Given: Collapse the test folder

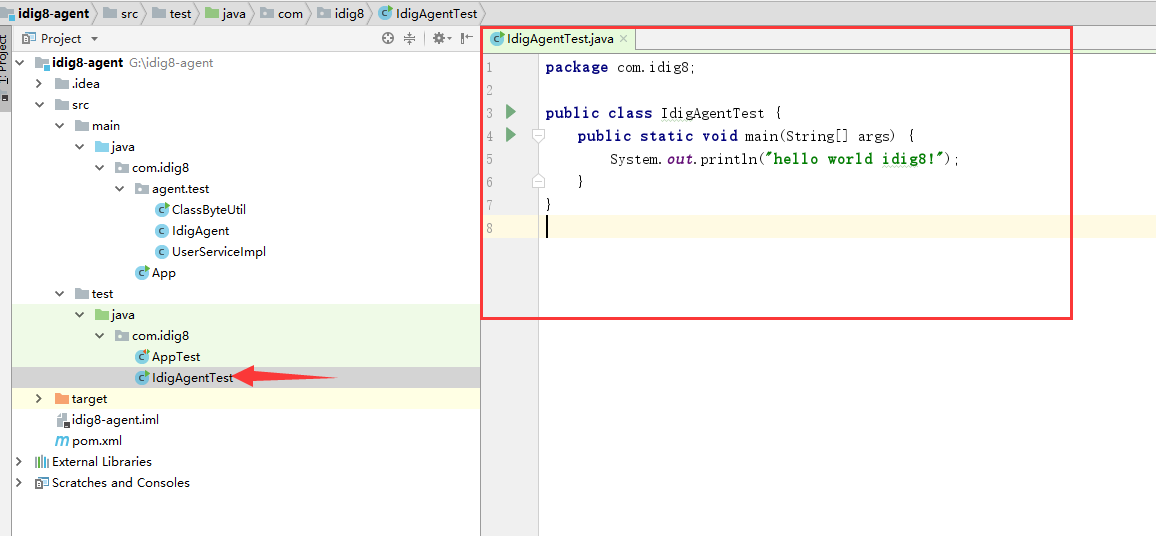Looking at the screenshot, I should [x=59, y=294].
